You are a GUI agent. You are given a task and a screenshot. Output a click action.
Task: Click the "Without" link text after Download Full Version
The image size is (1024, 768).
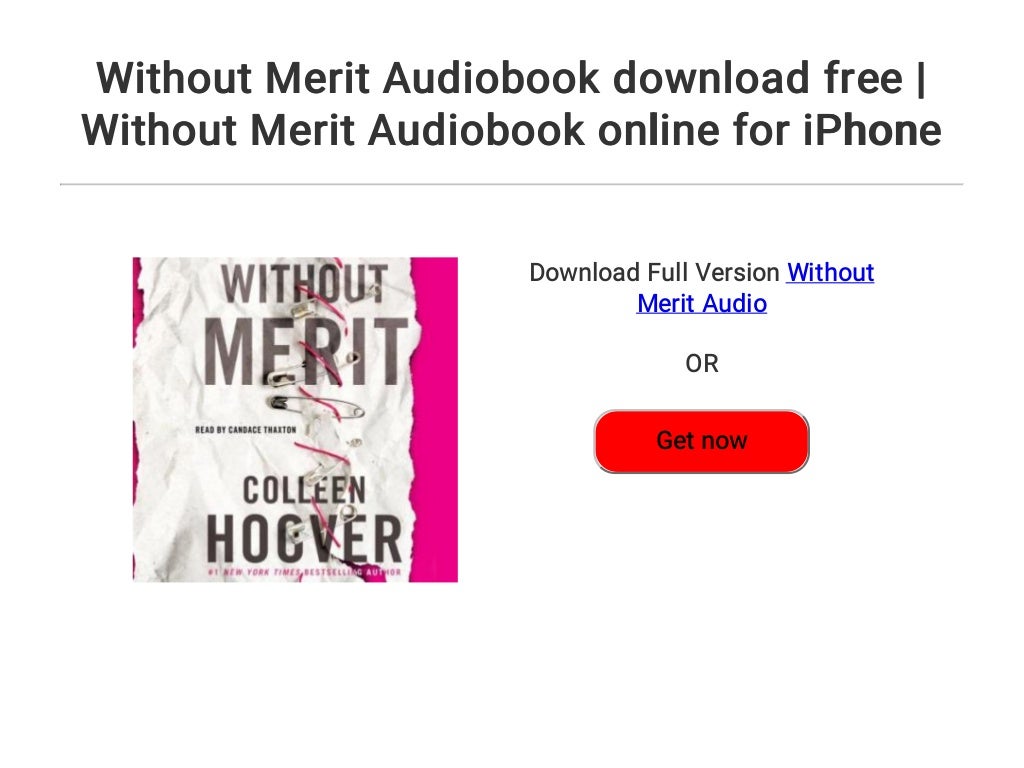click(x=830, y=272)
